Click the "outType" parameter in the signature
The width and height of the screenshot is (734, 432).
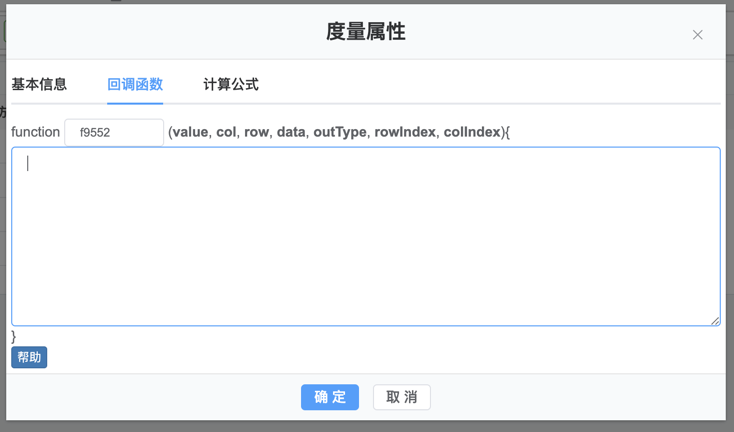click(x=340, y=132)
